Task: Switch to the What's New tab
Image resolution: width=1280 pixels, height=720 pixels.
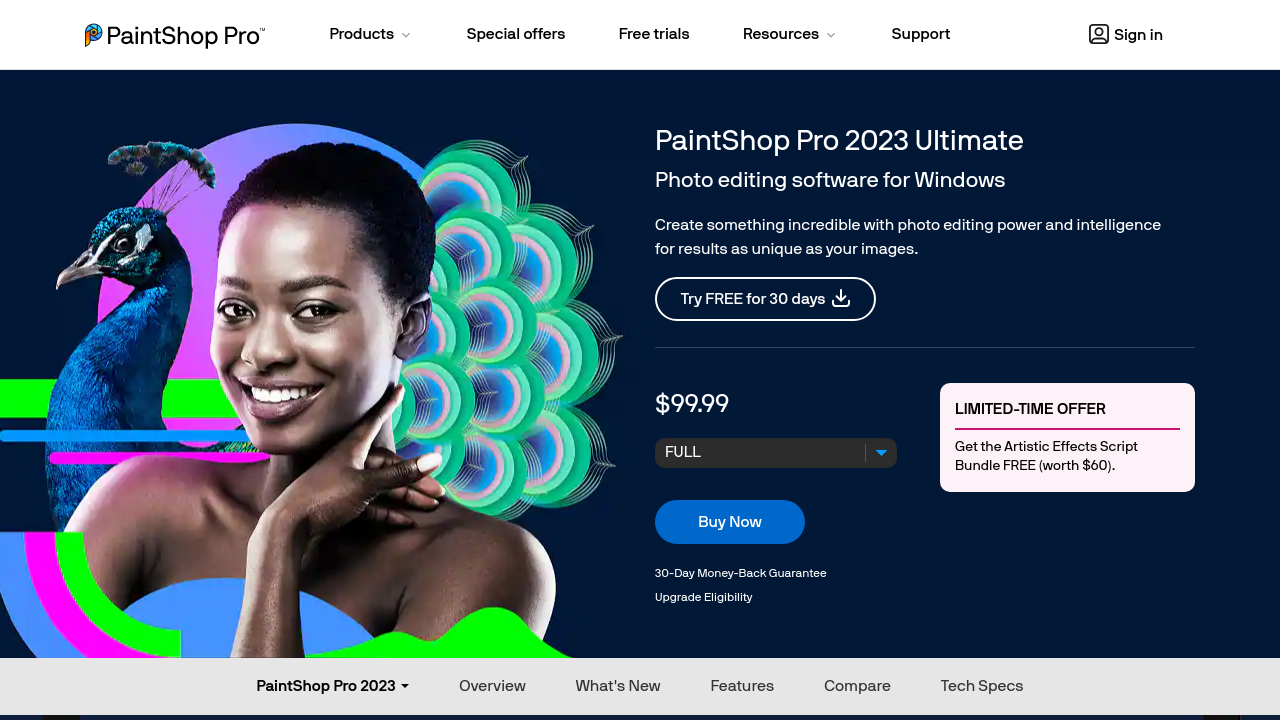Action: [618, 686]
